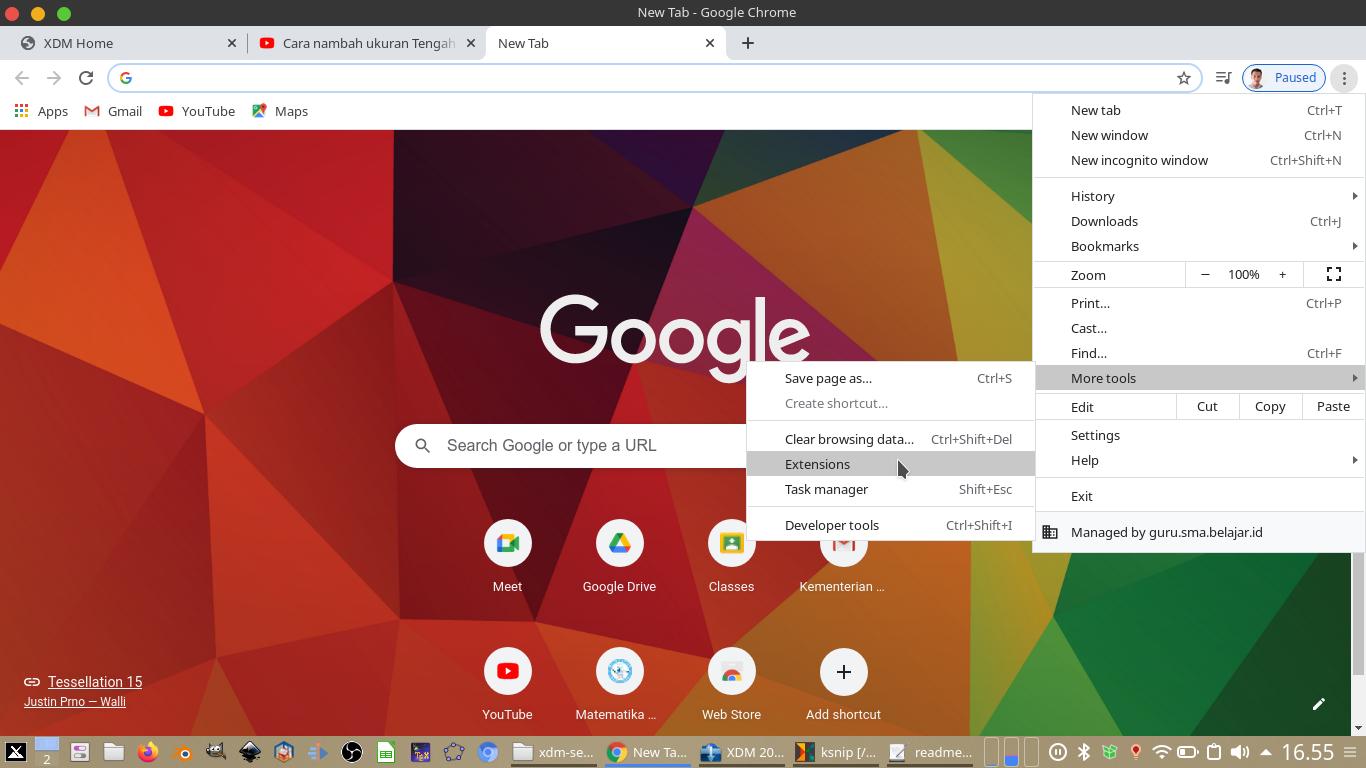
Task: Open the Google Drive shortcut tile
Action: coord(619,558)
